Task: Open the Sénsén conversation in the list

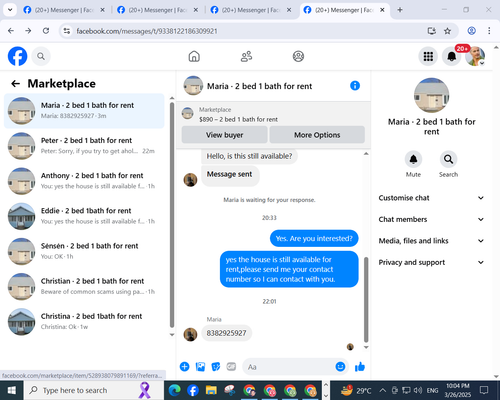Action: [84, 251]
